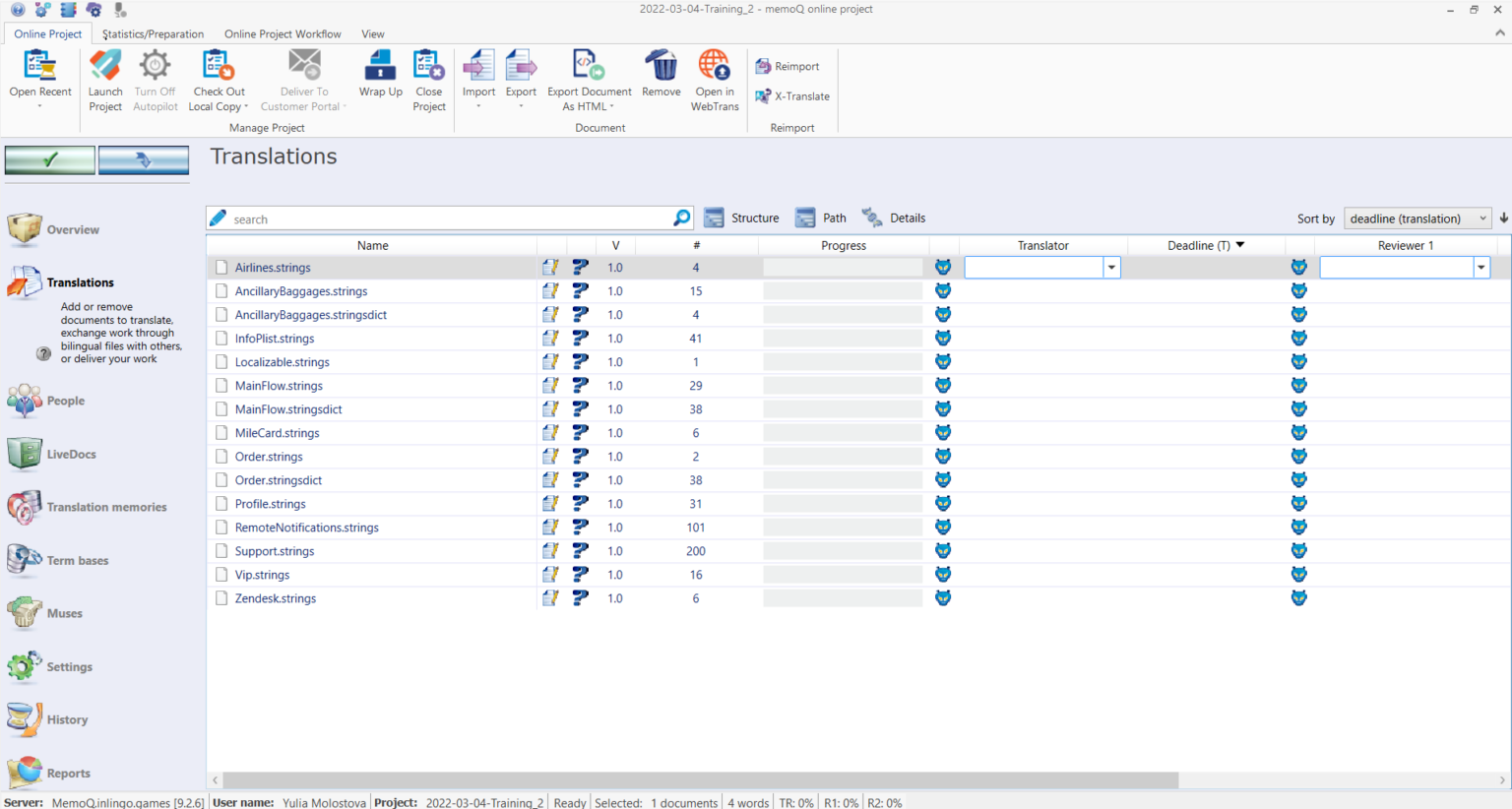1512x809 pixels.
Task: Expand the Export dropdown
Action: tap(521, 106)
